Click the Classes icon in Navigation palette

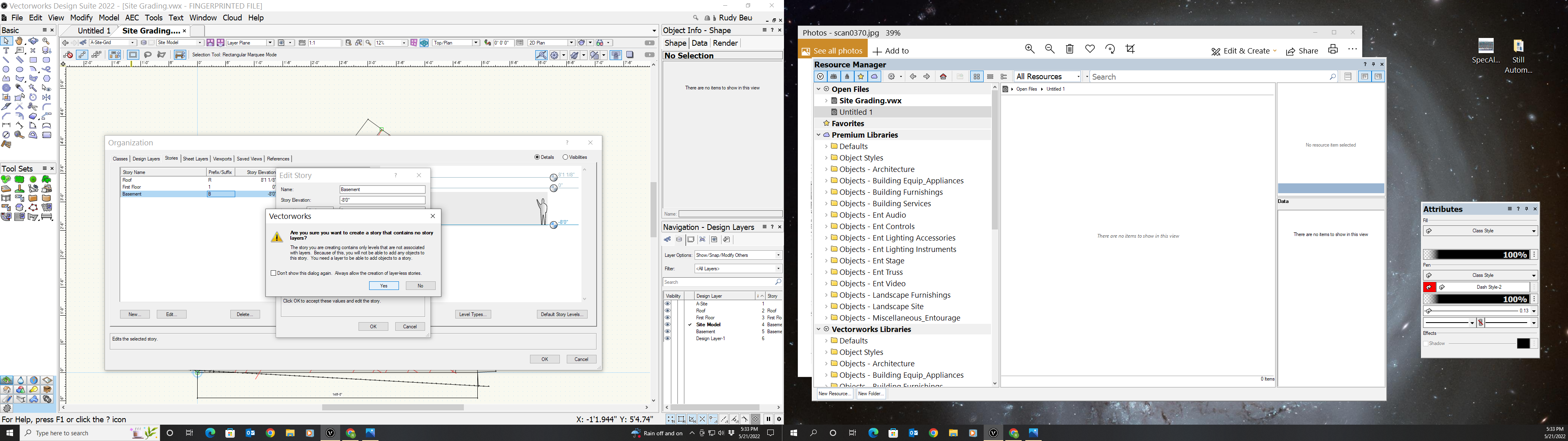click(x=668, y=239)
